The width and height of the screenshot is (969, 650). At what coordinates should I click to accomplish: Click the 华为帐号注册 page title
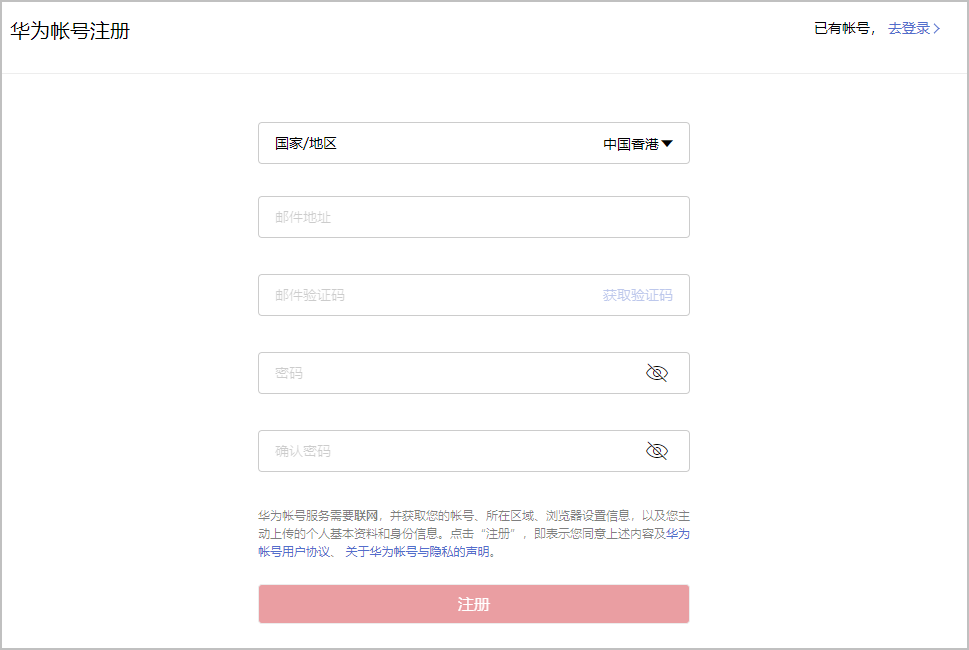[70, 31]
